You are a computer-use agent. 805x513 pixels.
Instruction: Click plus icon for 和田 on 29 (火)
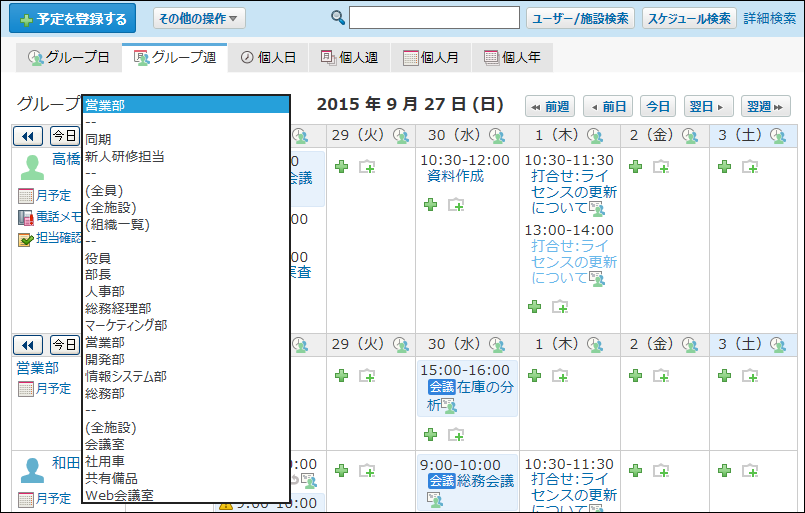coord(341,470)
